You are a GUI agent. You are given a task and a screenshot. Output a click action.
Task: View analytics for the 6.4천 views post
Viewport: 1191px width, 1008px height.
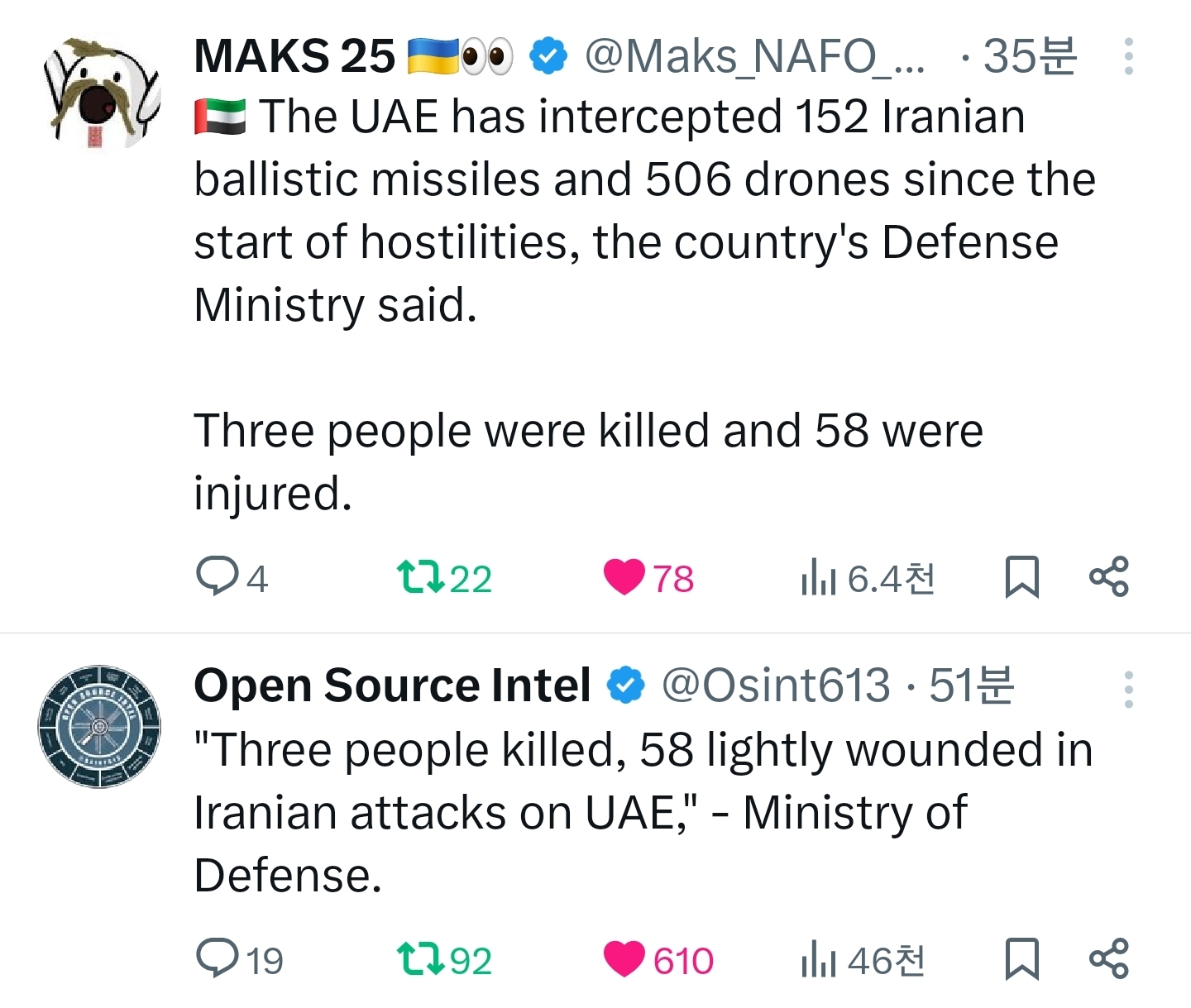click(x=867, y=578)
